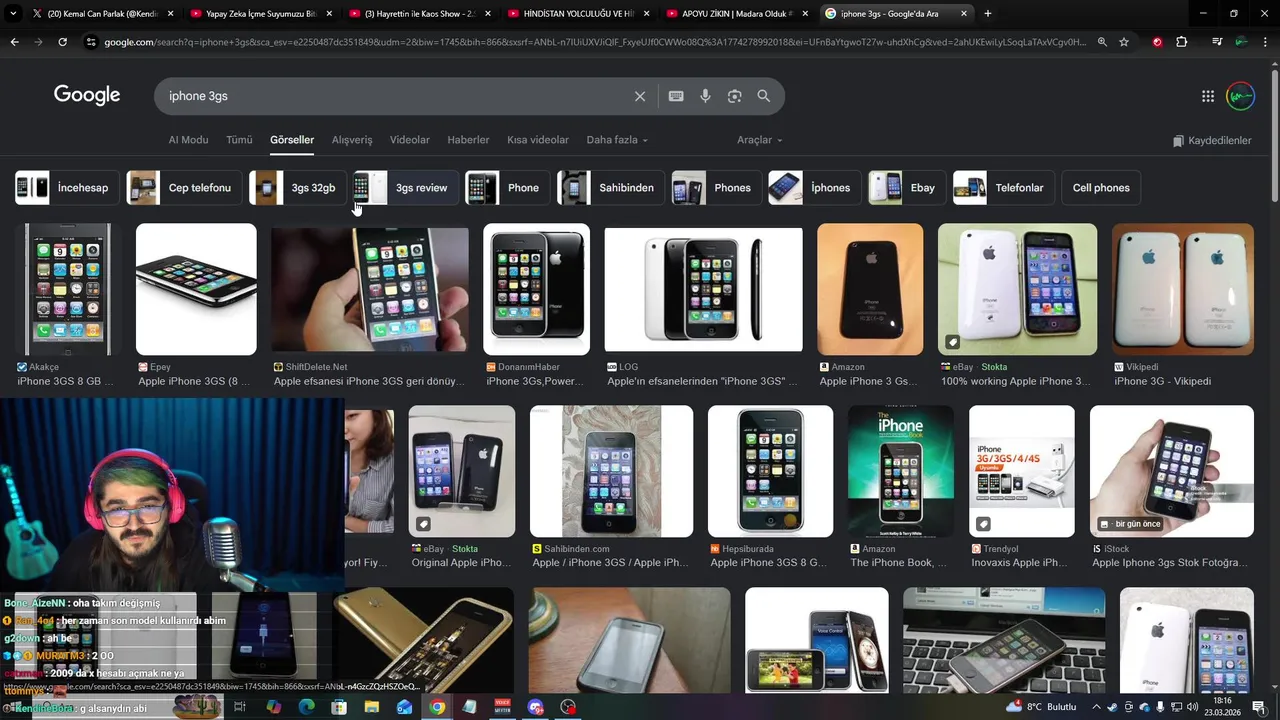
Task: Click the browser forward arrow
Action: coord(38,42)
